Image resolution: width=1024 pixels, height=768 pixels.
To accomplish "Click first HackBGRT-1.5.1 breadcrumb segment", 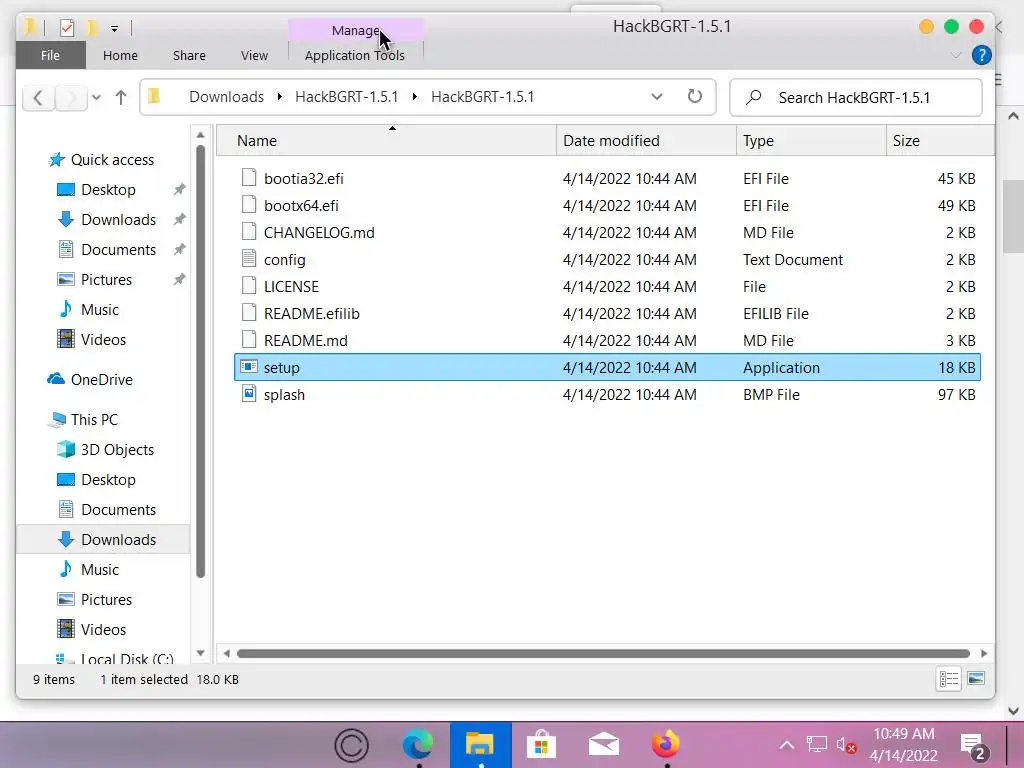I will [347, 97].
